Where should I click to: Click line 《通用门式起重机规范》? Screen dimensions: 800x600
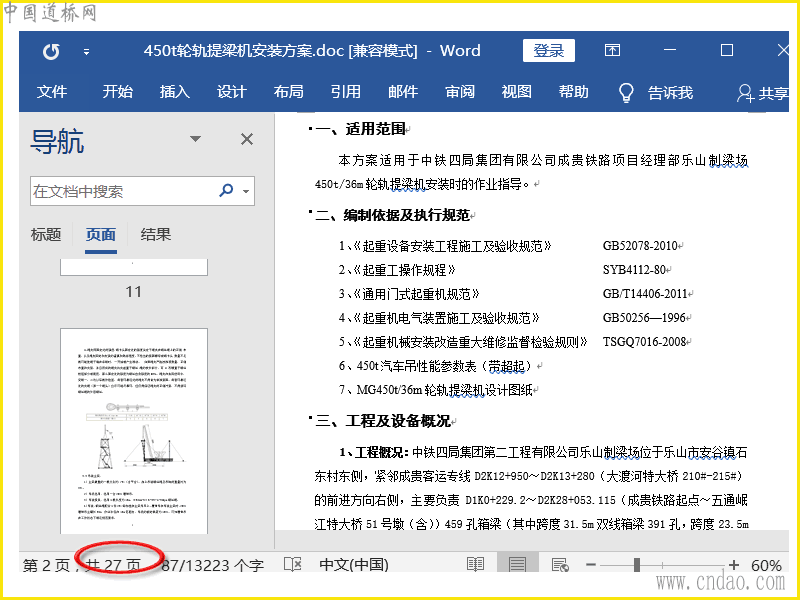tap(409, 294)
